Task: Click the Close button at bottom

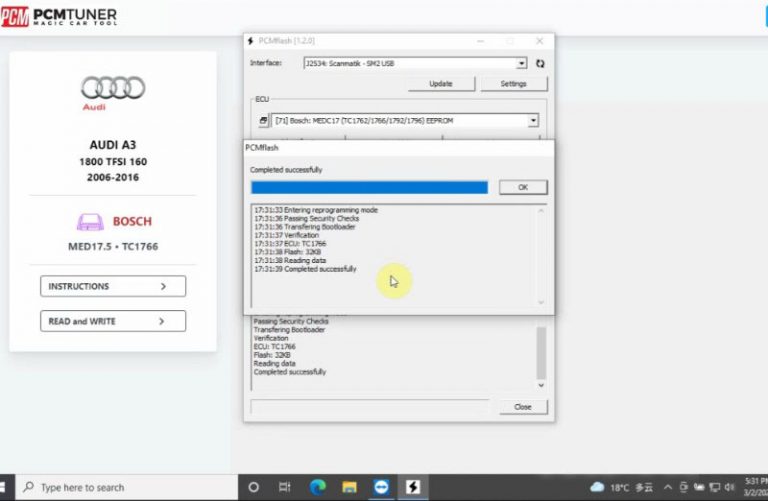Action: tap(523, 407)
